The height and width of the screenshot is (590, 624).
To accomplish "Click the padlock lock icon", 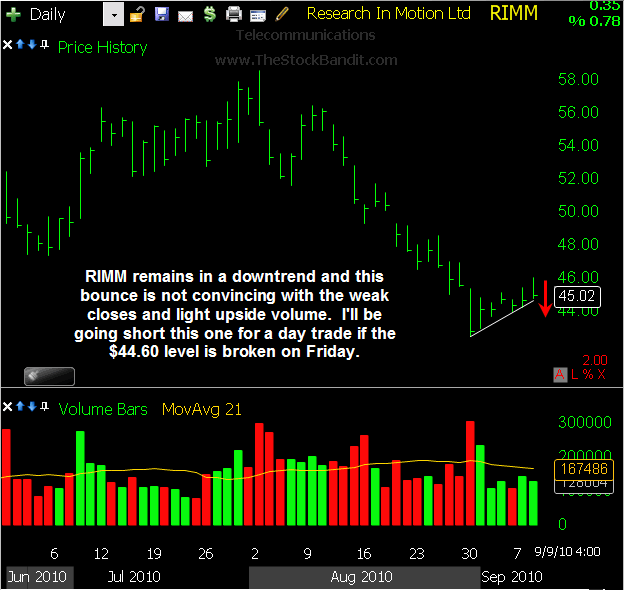I will point(137,15).
